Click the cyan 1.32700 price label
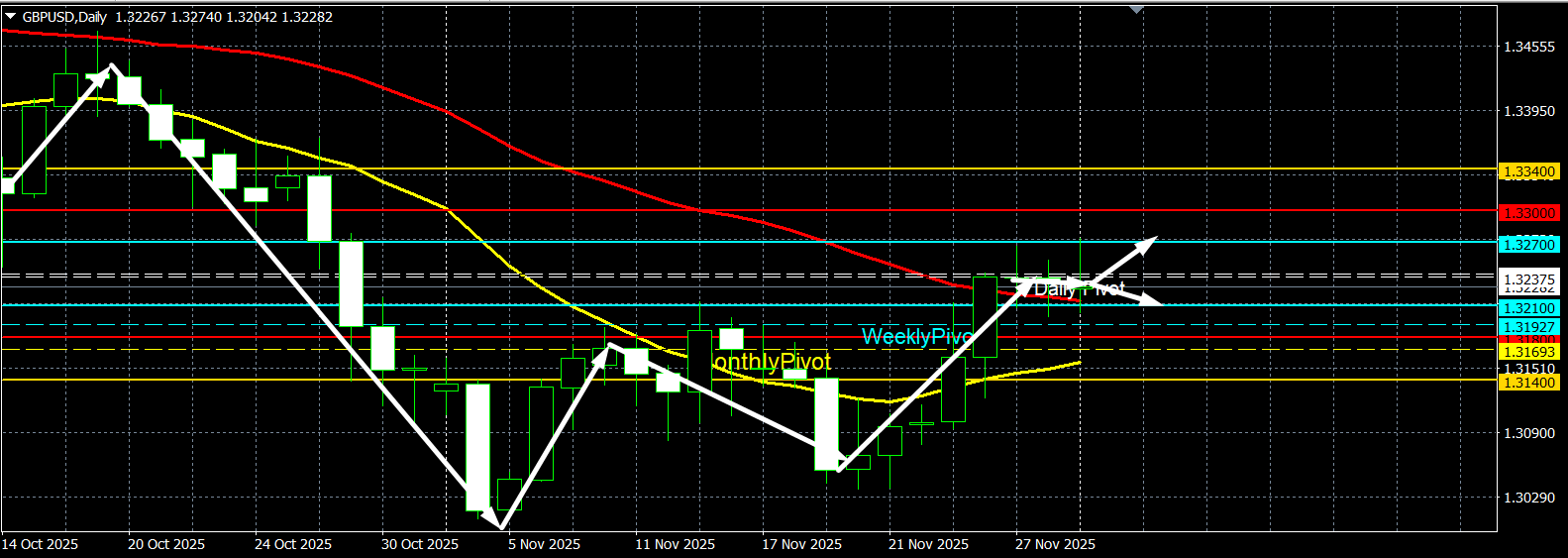This screenshot has height=558, width=1568. [1529, 245]
